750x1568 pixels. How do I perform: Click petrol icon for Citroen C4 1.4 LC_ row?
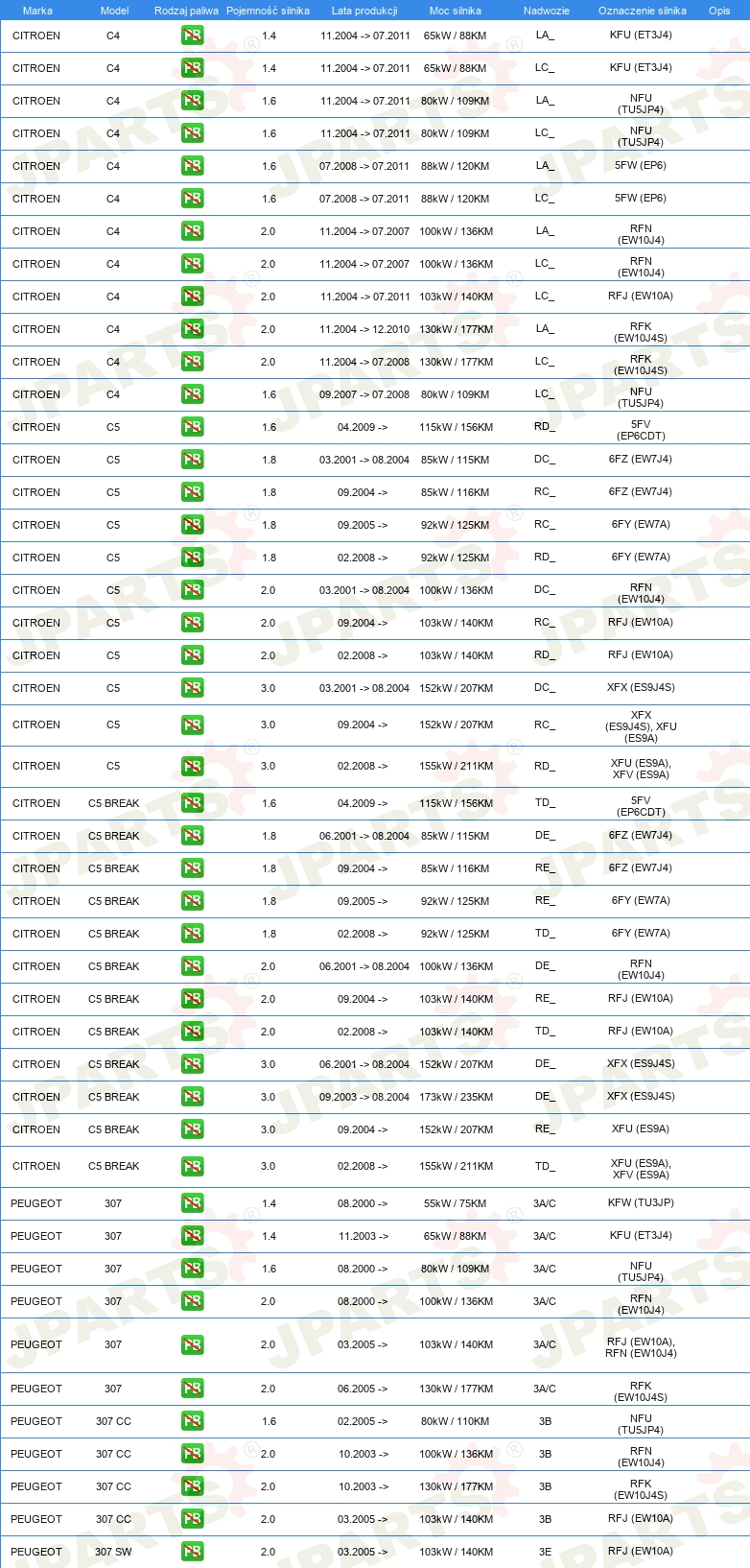click(x=193, y=68)
